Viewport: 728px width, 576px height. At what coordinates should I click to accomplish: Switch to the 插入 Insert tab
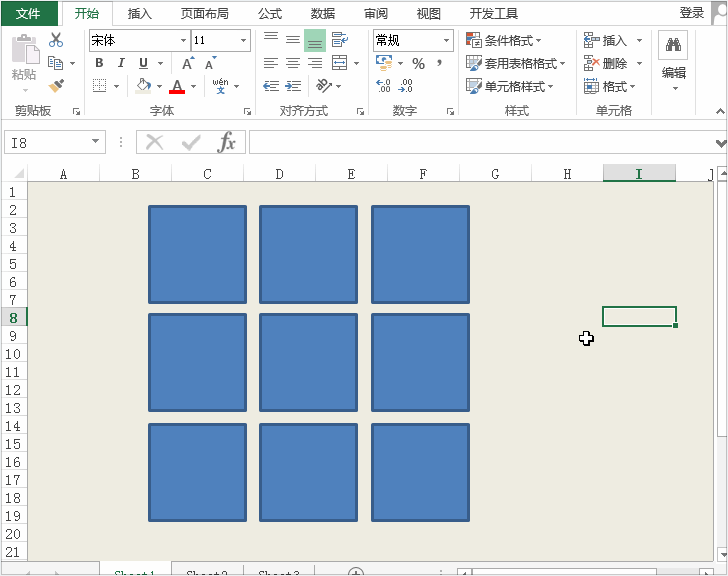pyautogui.click(x=140, y=13)
